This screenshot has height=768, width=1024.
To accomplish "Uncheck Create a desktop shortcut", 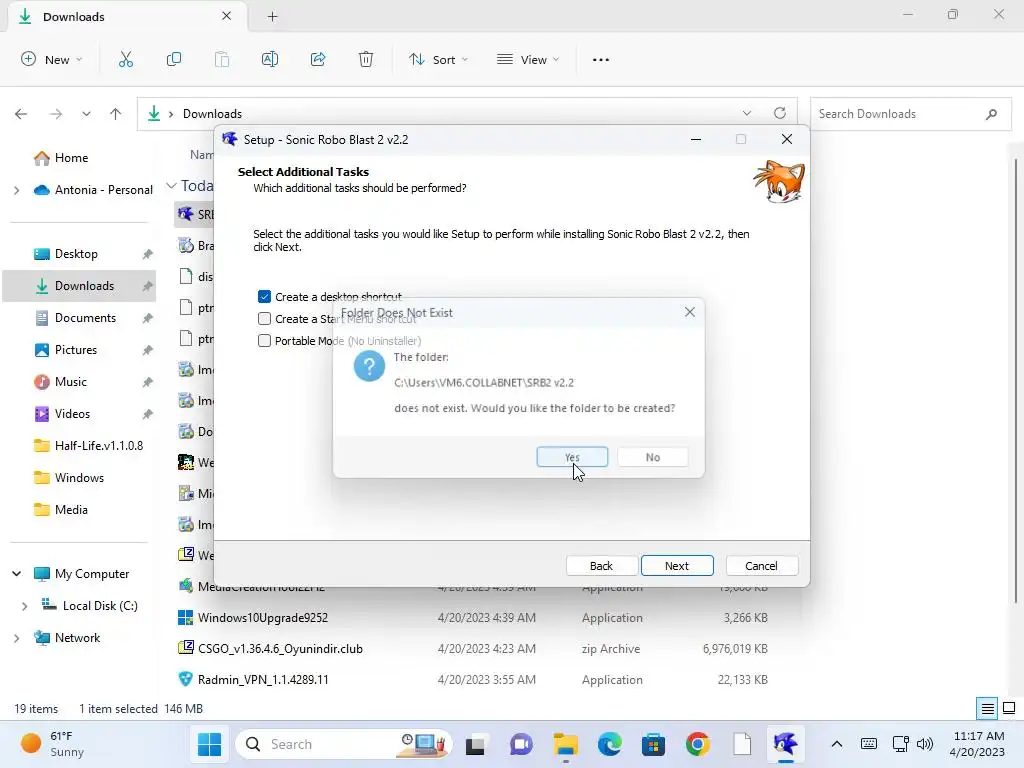I will [x=264, y=296].
